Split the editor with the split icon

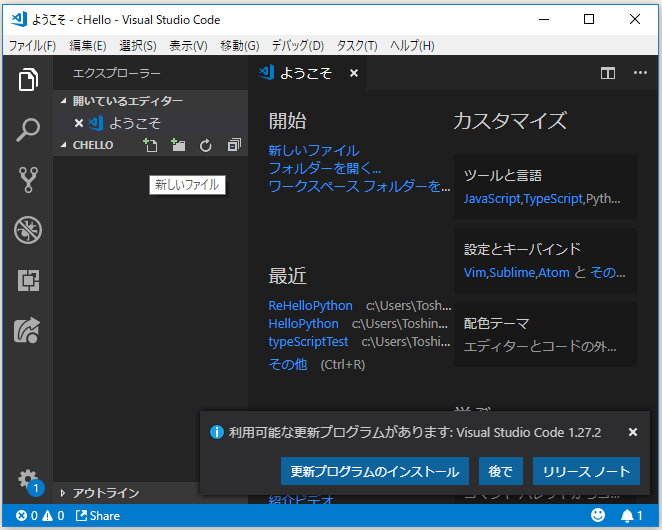tap(608, 73)
